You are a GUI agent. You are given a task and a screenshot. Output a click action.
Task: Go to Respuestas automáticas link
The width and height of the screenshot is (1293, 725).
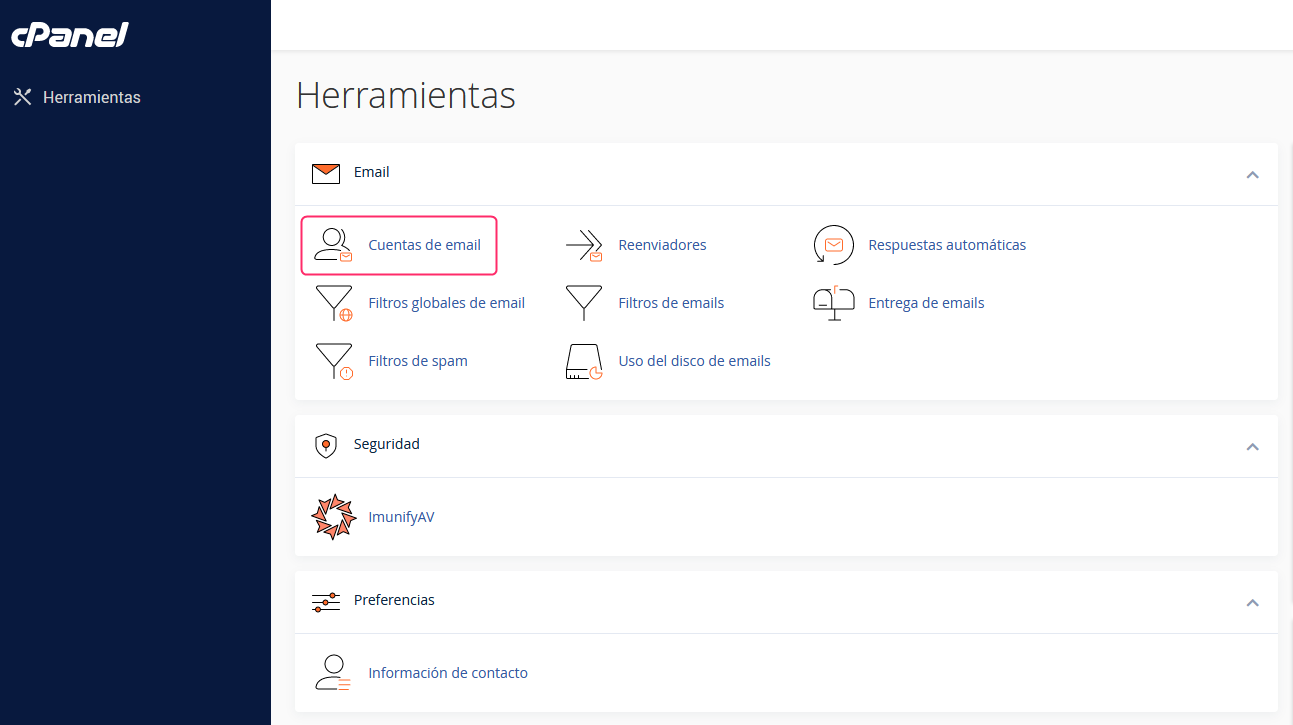click(947, 245)
